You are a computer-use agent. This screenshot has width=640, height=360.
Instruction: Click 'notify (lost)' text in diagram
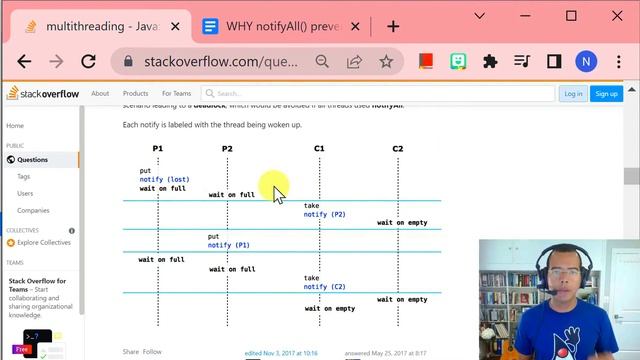[164, 179]
